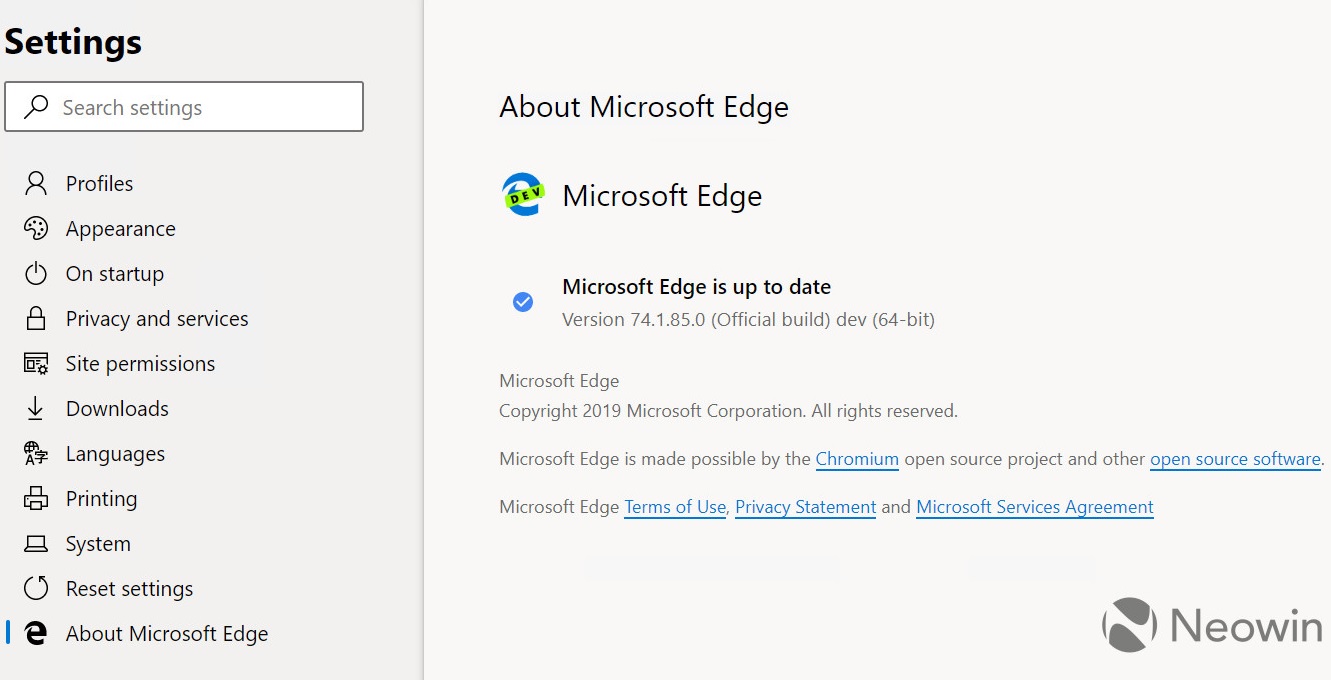Click the Terms of Use link
Screen dimensions: 1331x680
pyautogui.click(x=674, y=507)
